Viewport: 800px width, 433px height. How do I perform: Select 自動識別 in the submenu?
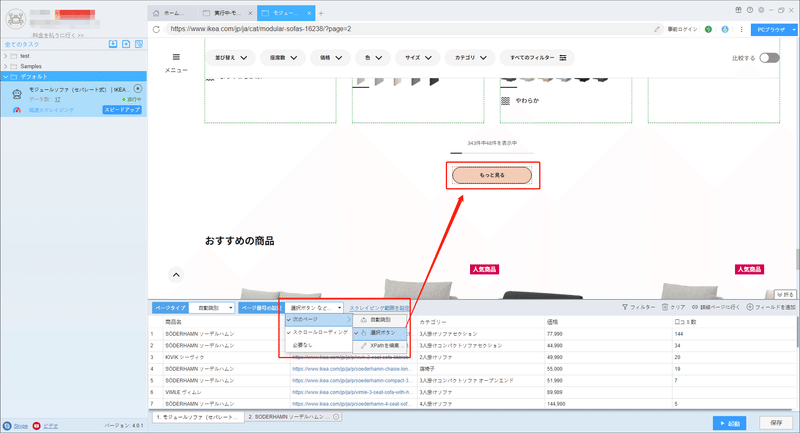point(380,320)
